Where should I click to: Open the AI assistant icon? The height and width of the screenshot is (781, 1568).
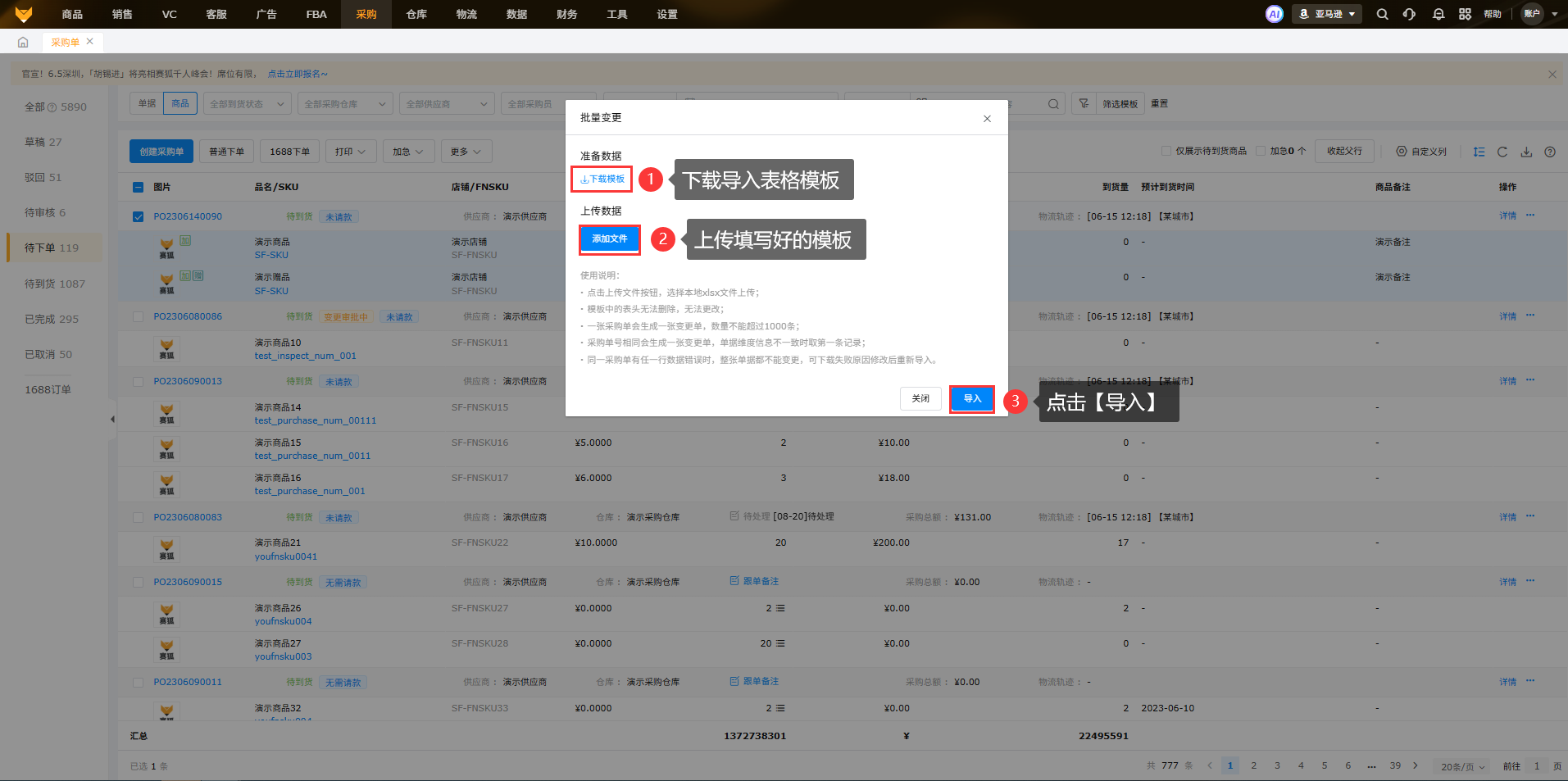coord(1274,14)
